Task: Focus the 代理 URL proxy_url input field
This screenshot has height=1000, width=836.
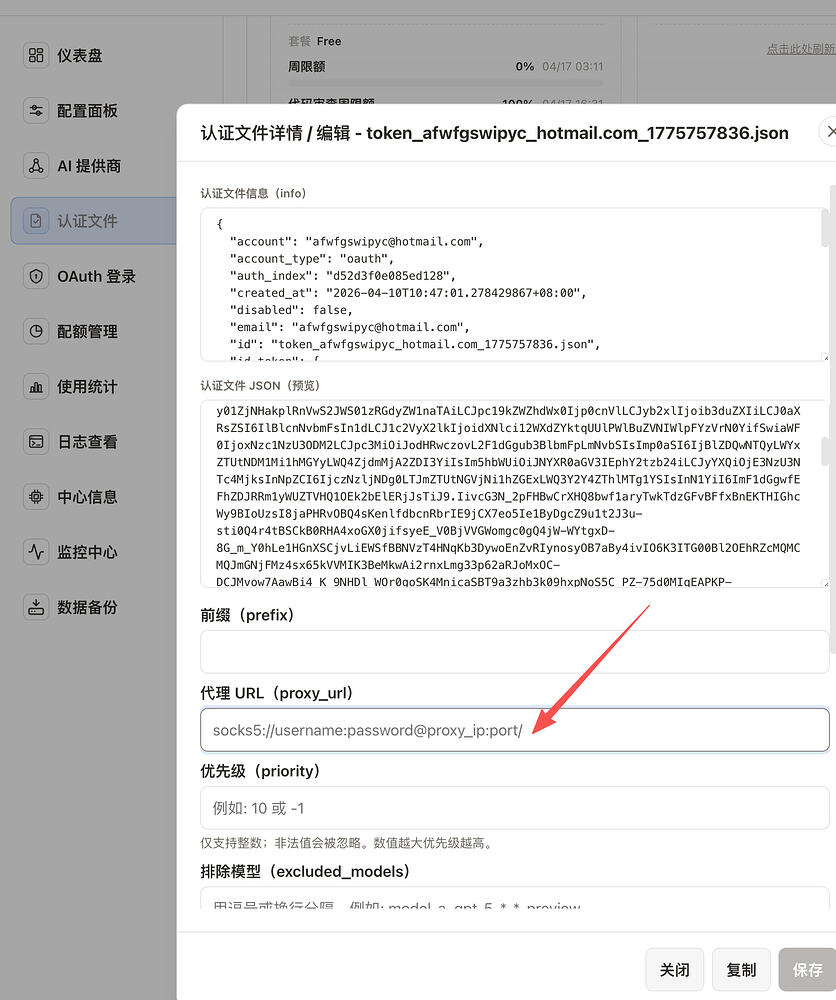Action: coord(515,730)
